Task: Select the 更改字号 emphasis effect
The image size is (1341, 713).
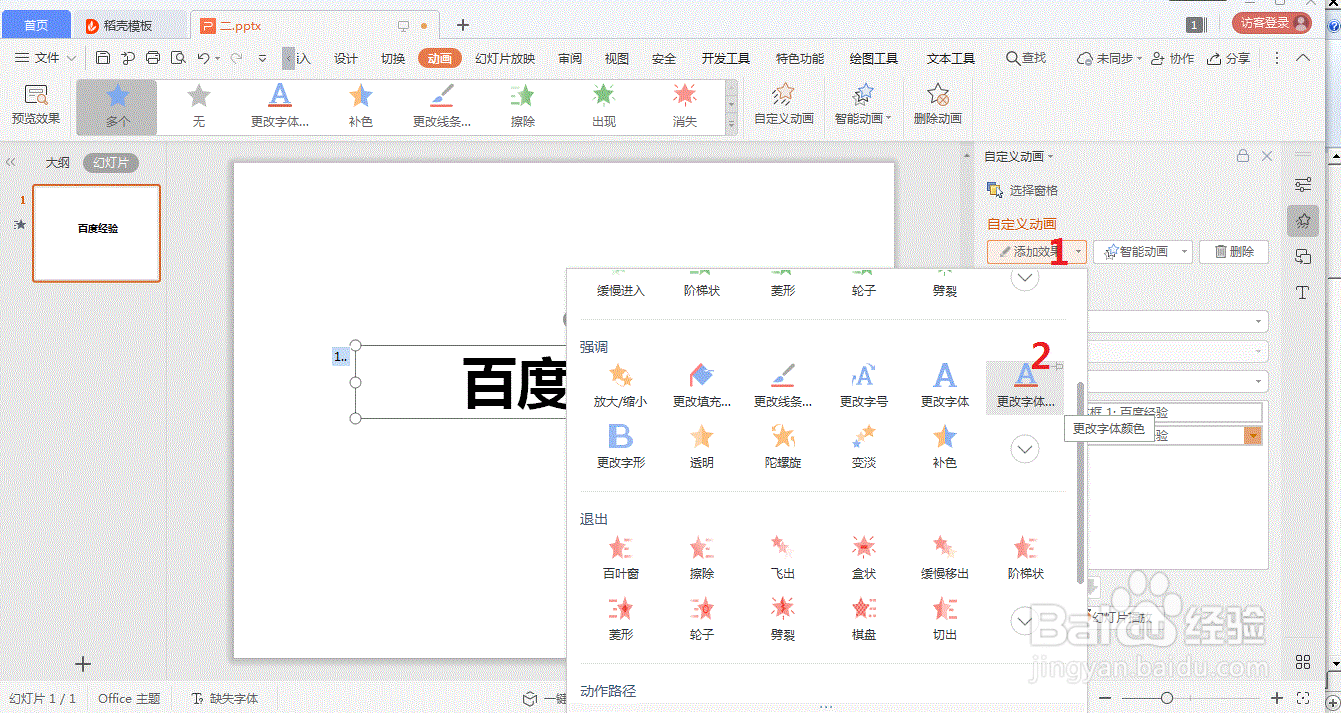Action: [864, 386]
